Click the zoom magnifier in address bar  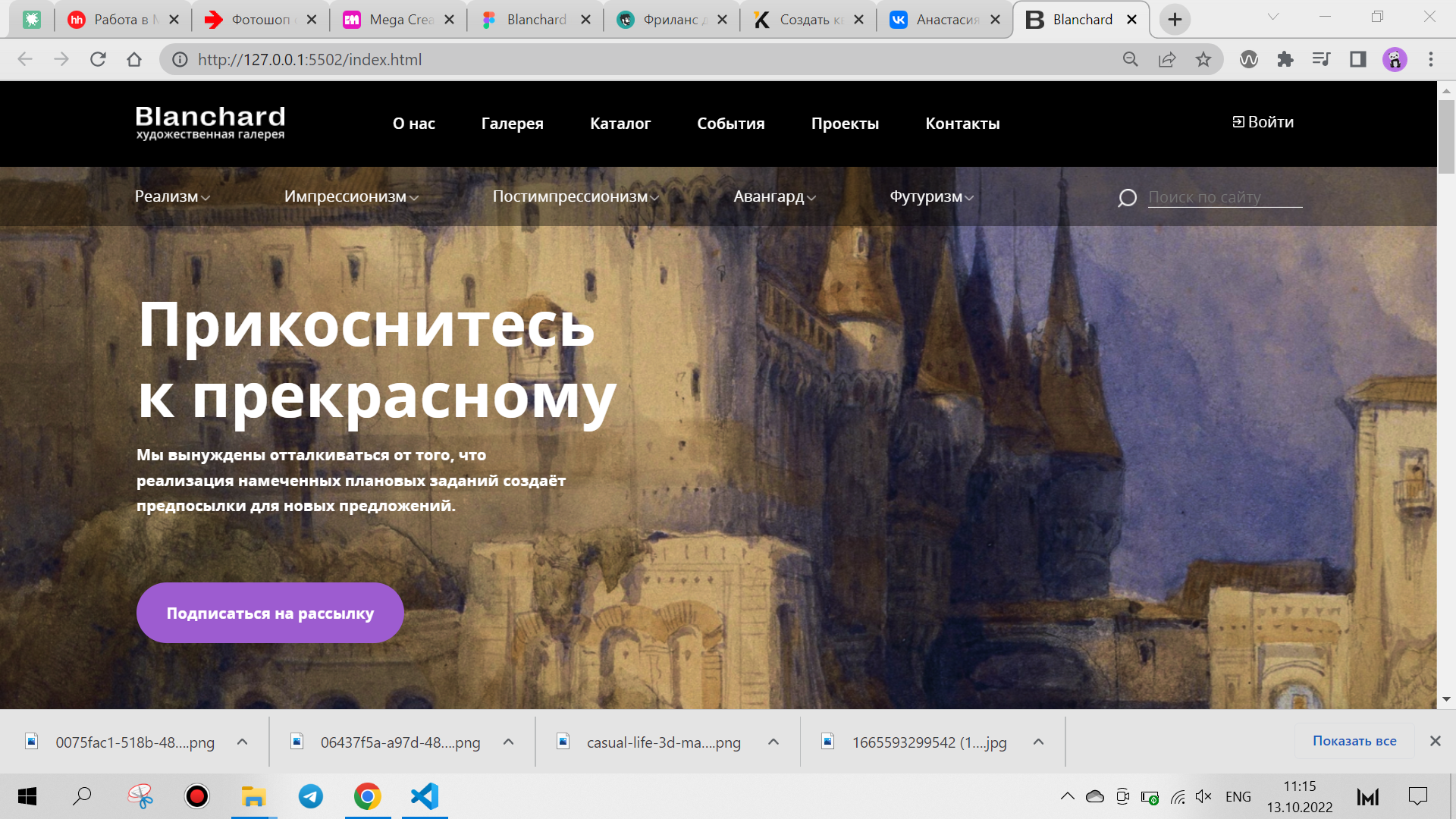[x=1130, y=59]
